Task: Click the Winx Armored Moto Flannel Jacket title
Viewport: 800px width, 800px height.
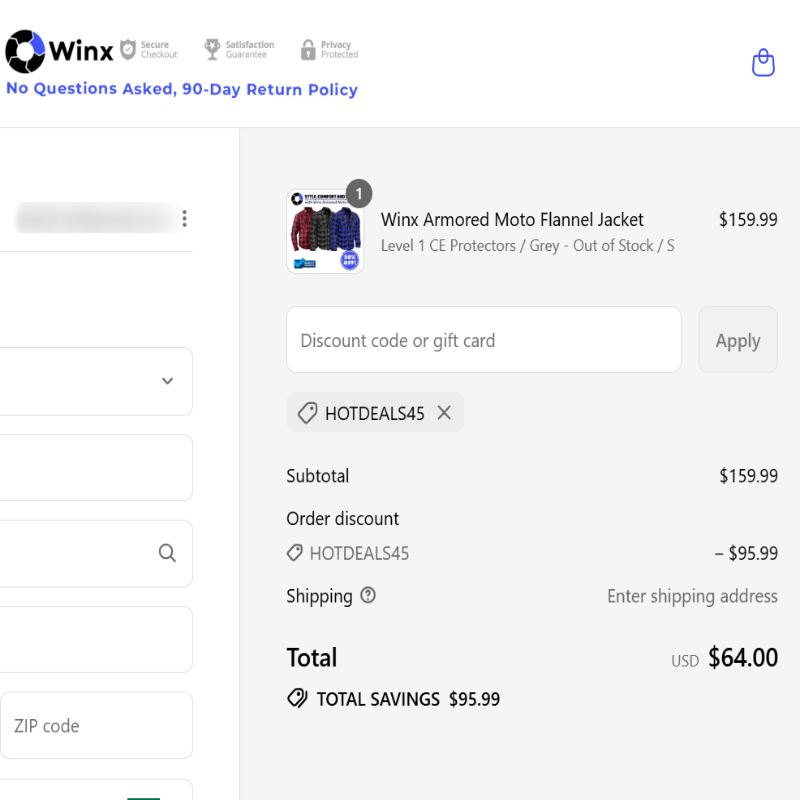Action: point(512,220)
